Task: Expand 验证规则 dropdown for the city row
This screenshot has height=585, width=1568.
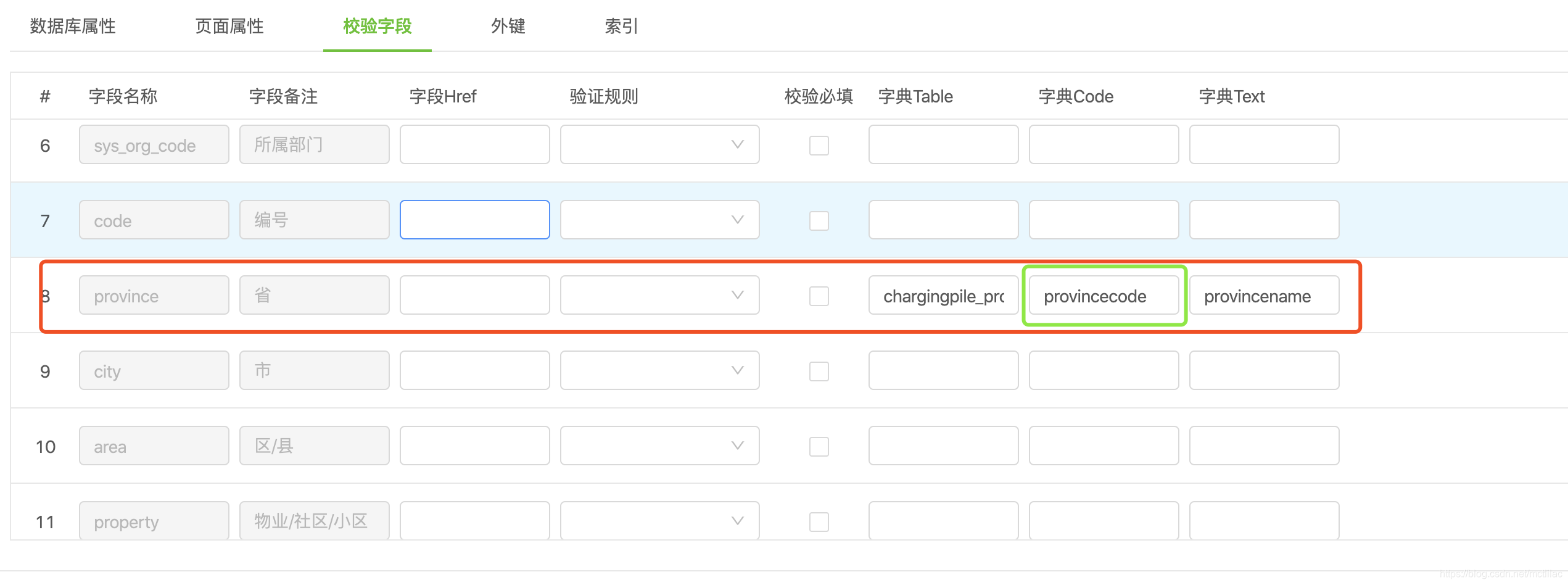Action: [659, 370]
